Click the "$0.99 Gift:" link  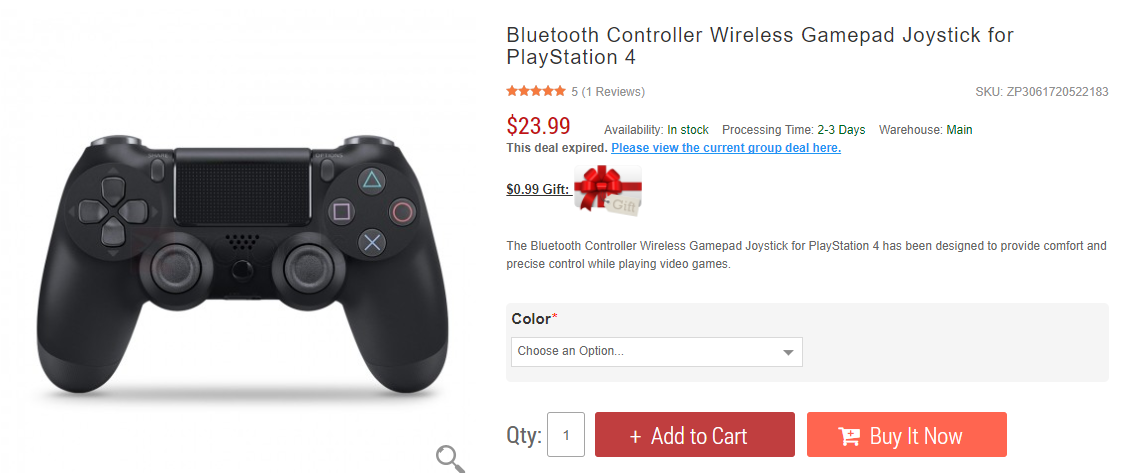pyautogui.click(x=538, y=189)
